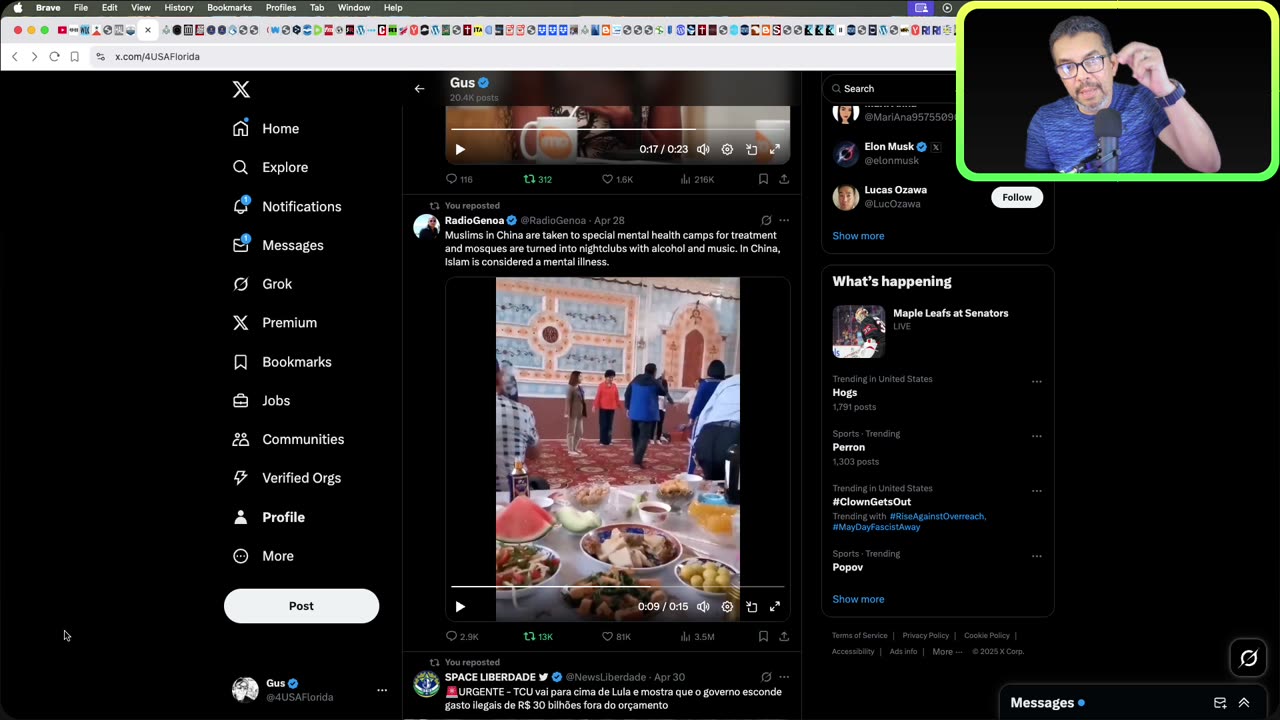Compose a new message in Messages drawer
1280x720 pixels.
1220,703
